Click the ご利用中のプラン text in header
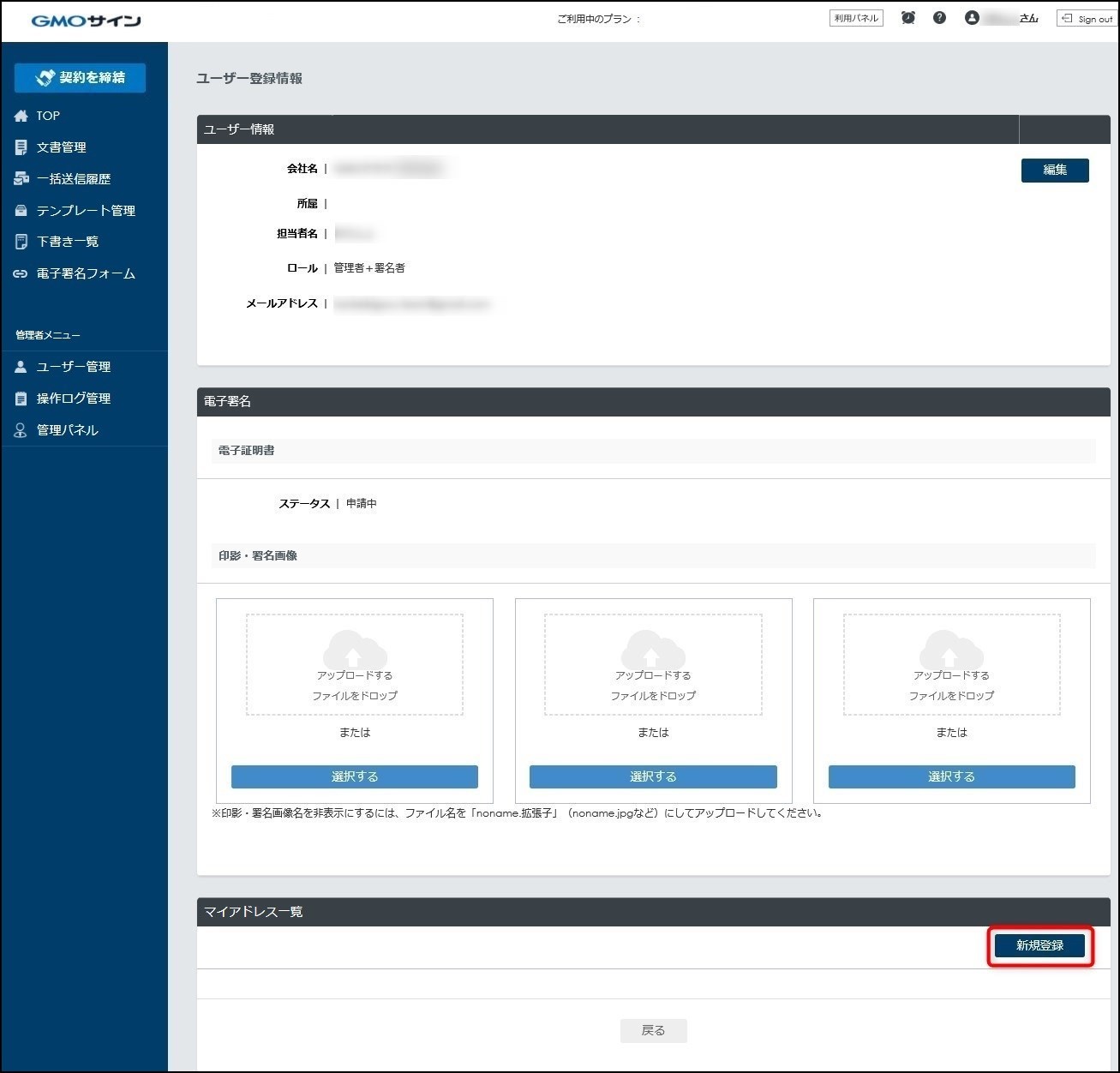The image size is (1120, 1073). (x=599, y=19)
